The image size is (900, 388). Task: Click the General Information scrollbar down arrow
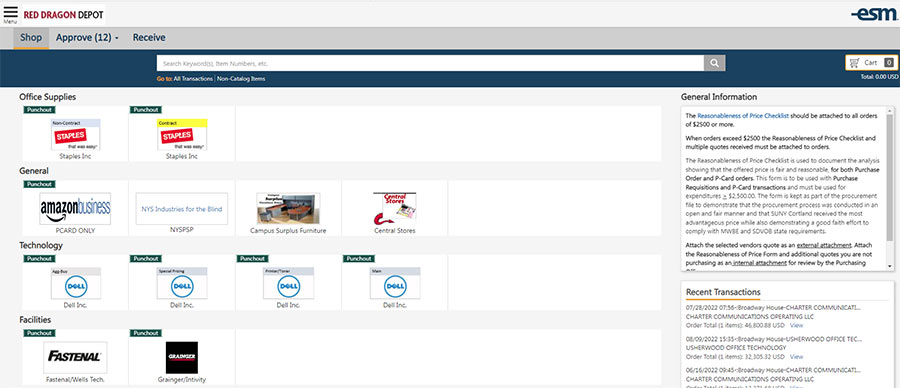(x=890, y=266)
